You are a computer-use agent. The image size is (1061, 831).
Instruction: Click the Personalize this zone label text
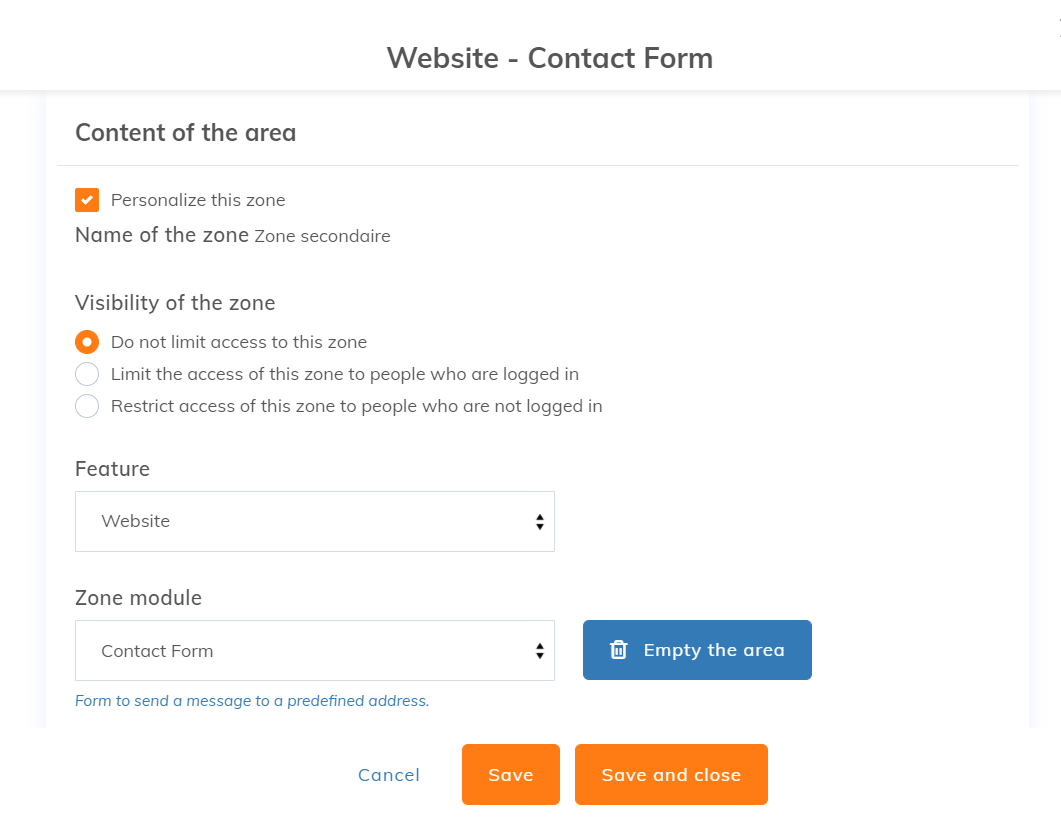pos(198,200)
